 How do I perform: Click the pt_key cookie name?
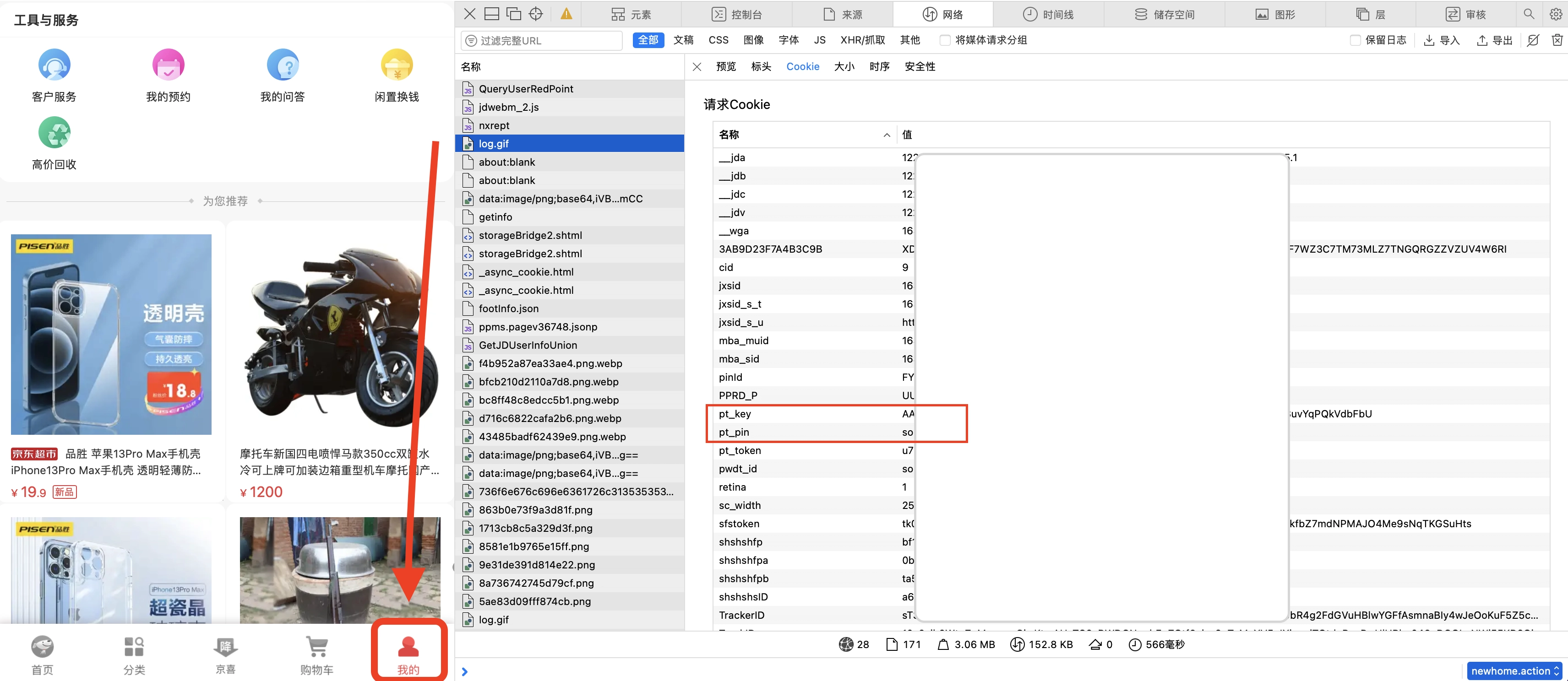coord(735,414)
